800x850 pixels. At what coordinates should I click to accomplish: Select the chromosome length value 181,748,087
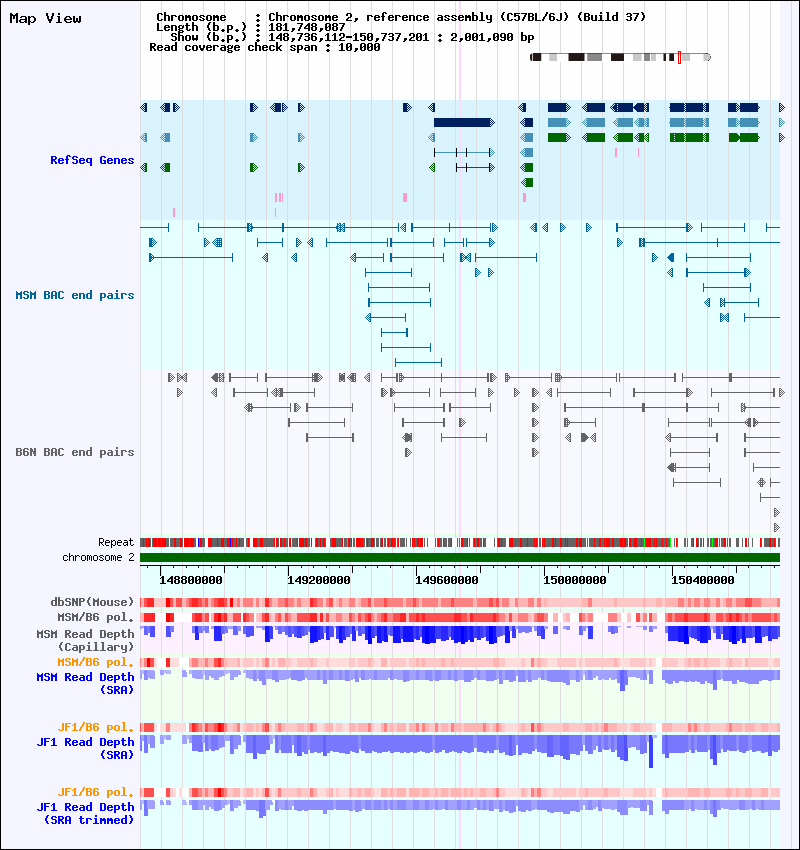click(x=307, y=27)
